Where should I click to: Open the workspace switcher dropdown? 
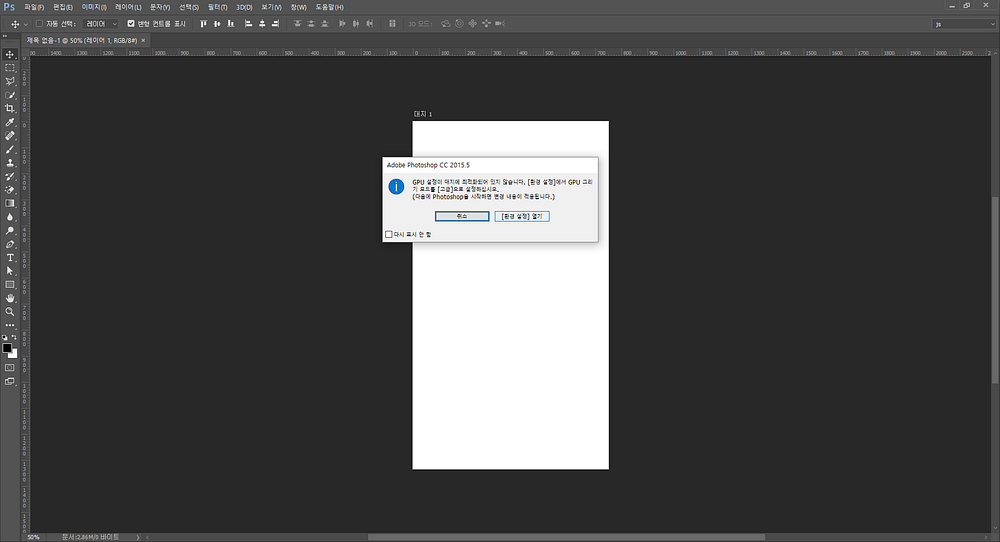coord(964,24)
